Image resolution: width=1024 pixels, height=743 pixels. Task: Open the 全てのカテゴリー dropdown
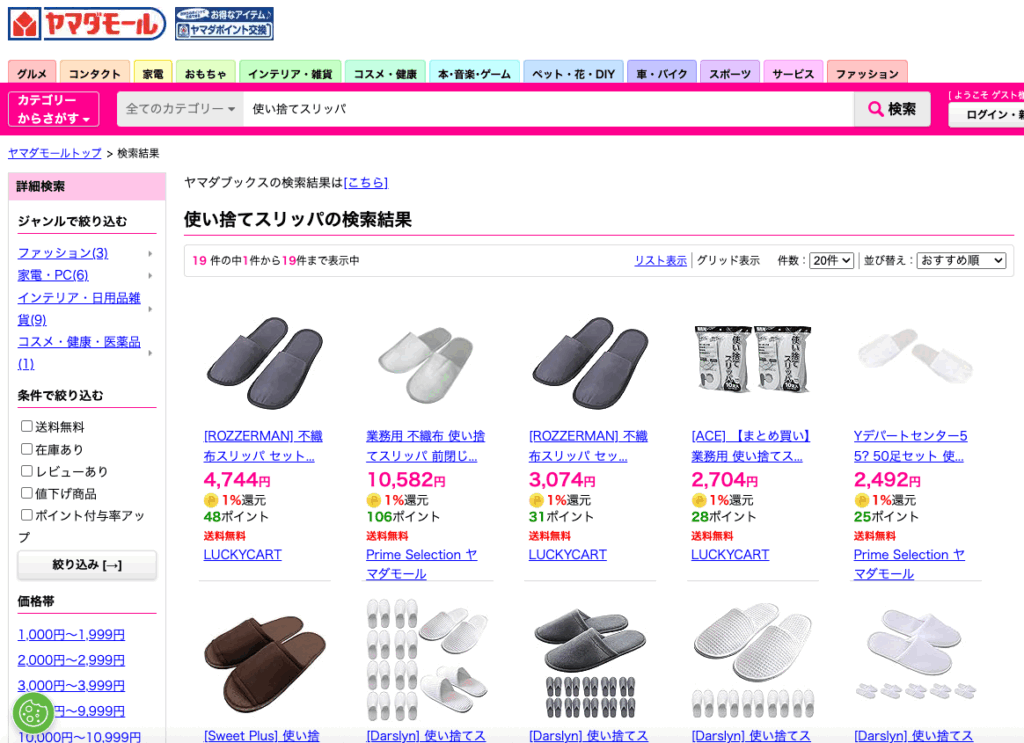coord(180,109)
